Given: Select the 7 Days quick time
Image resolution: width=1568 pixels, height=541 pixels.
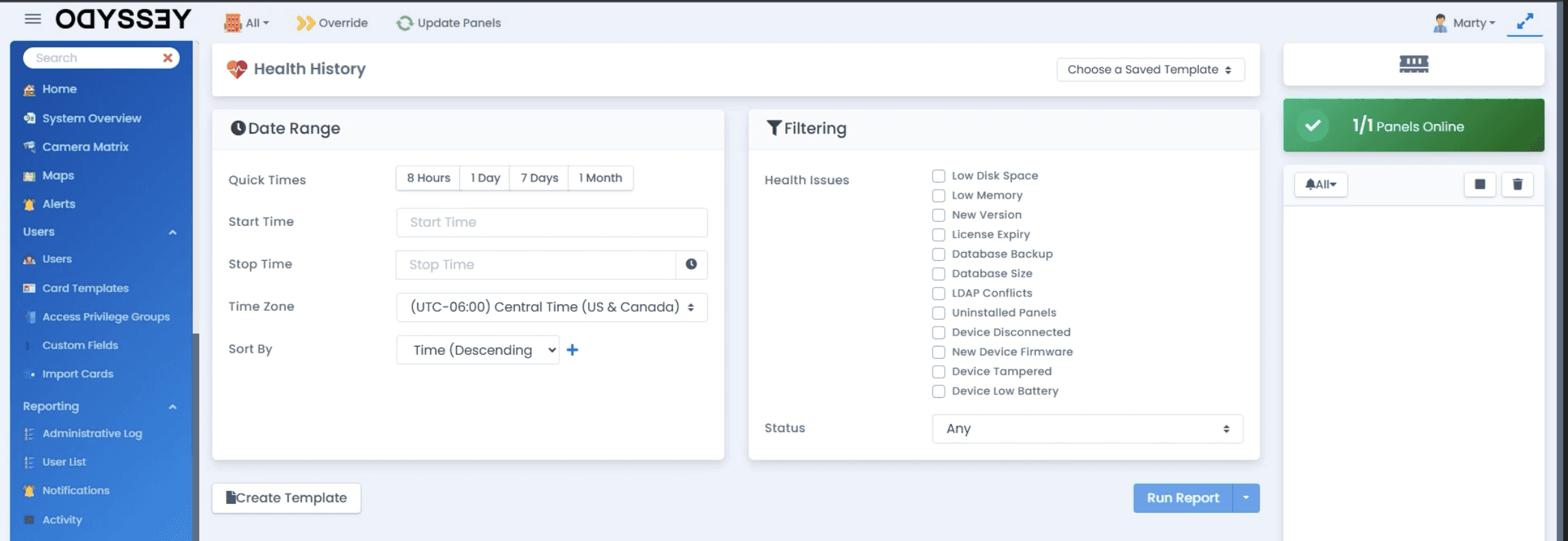Looking at the screenshot, I should (539, 178).
